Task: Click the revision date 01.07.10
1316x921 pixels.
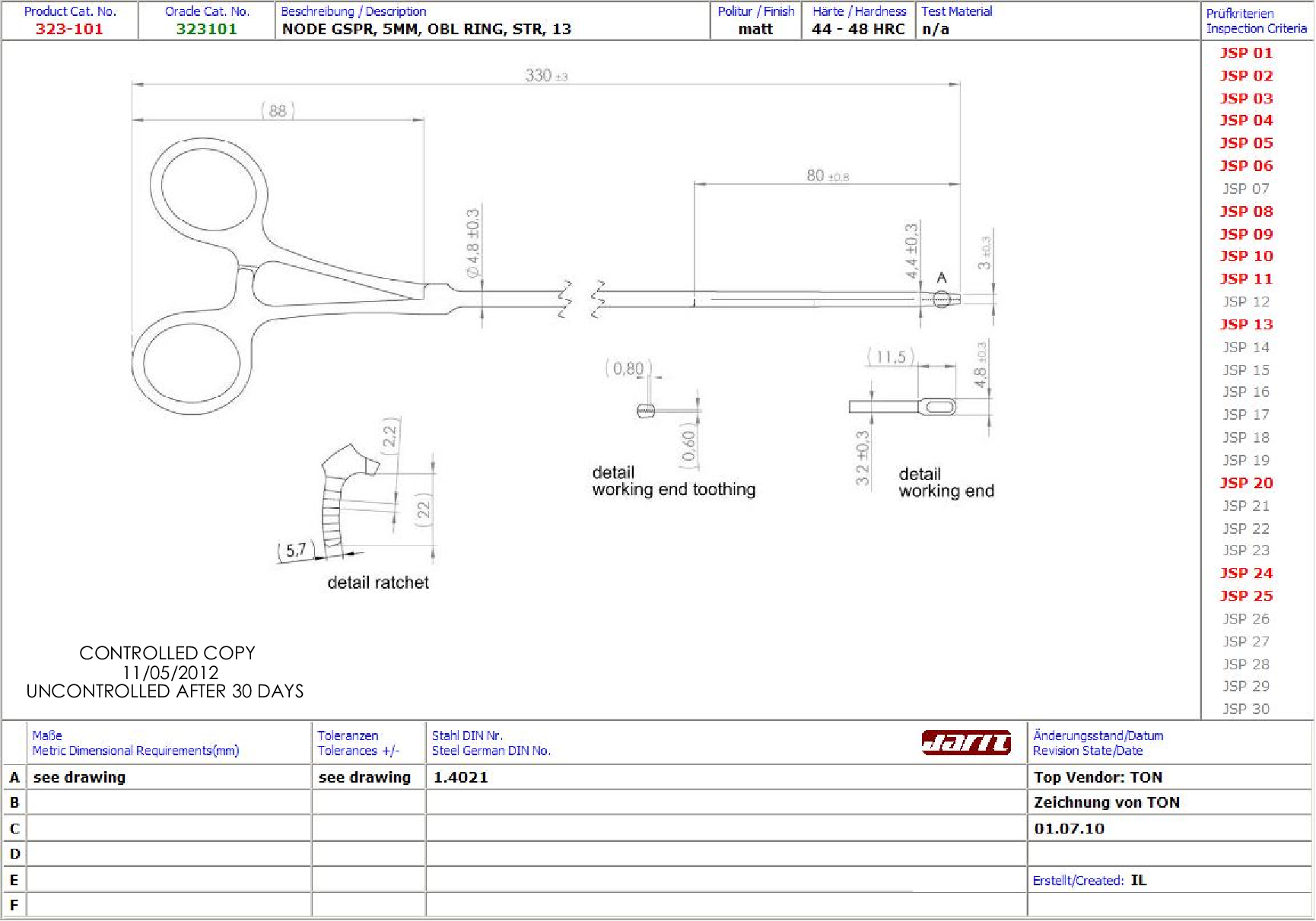Action: [x=1069, y=829]
